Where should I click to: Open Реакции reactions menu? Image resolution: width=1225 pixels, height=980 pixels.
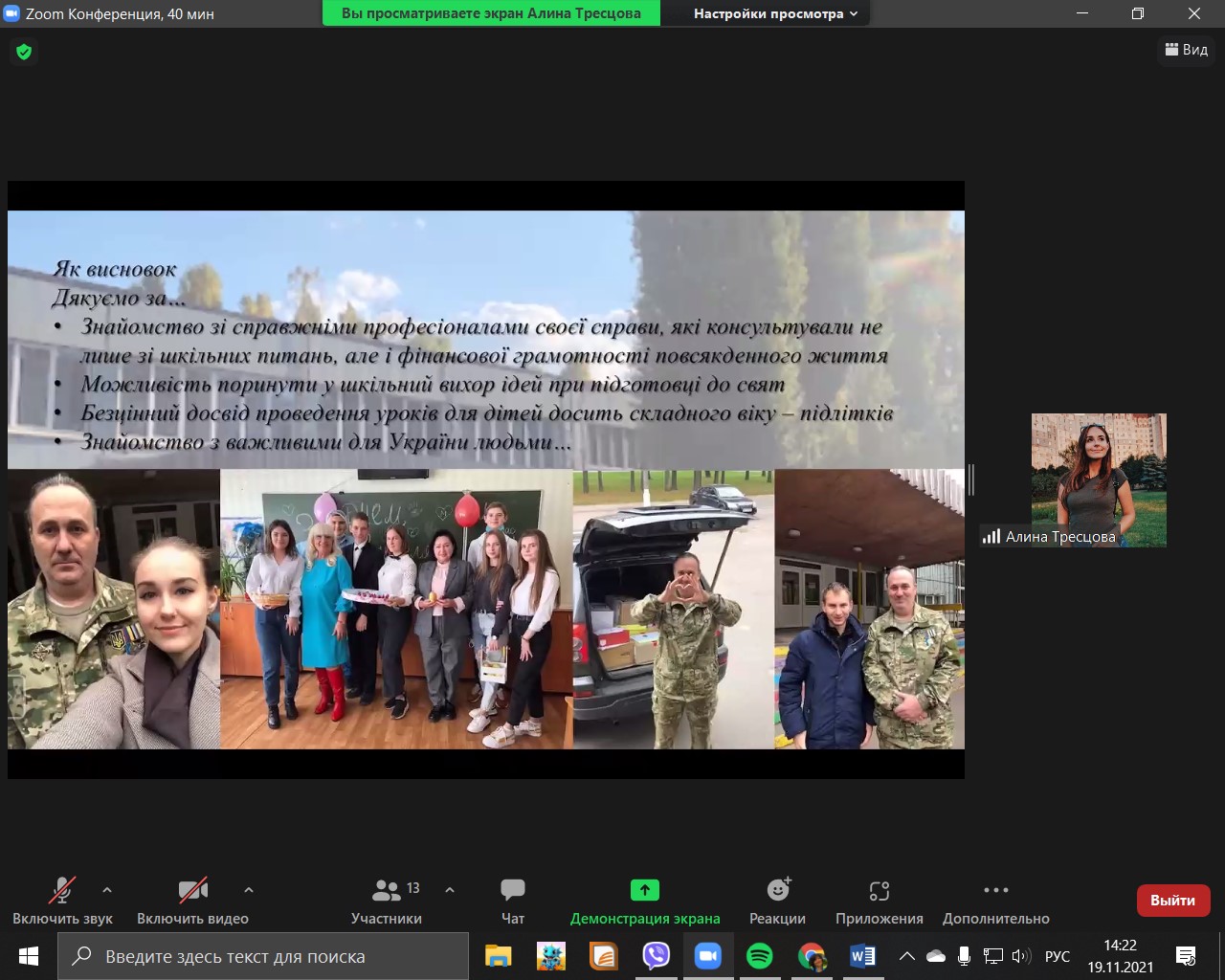(x=778, y=902)
